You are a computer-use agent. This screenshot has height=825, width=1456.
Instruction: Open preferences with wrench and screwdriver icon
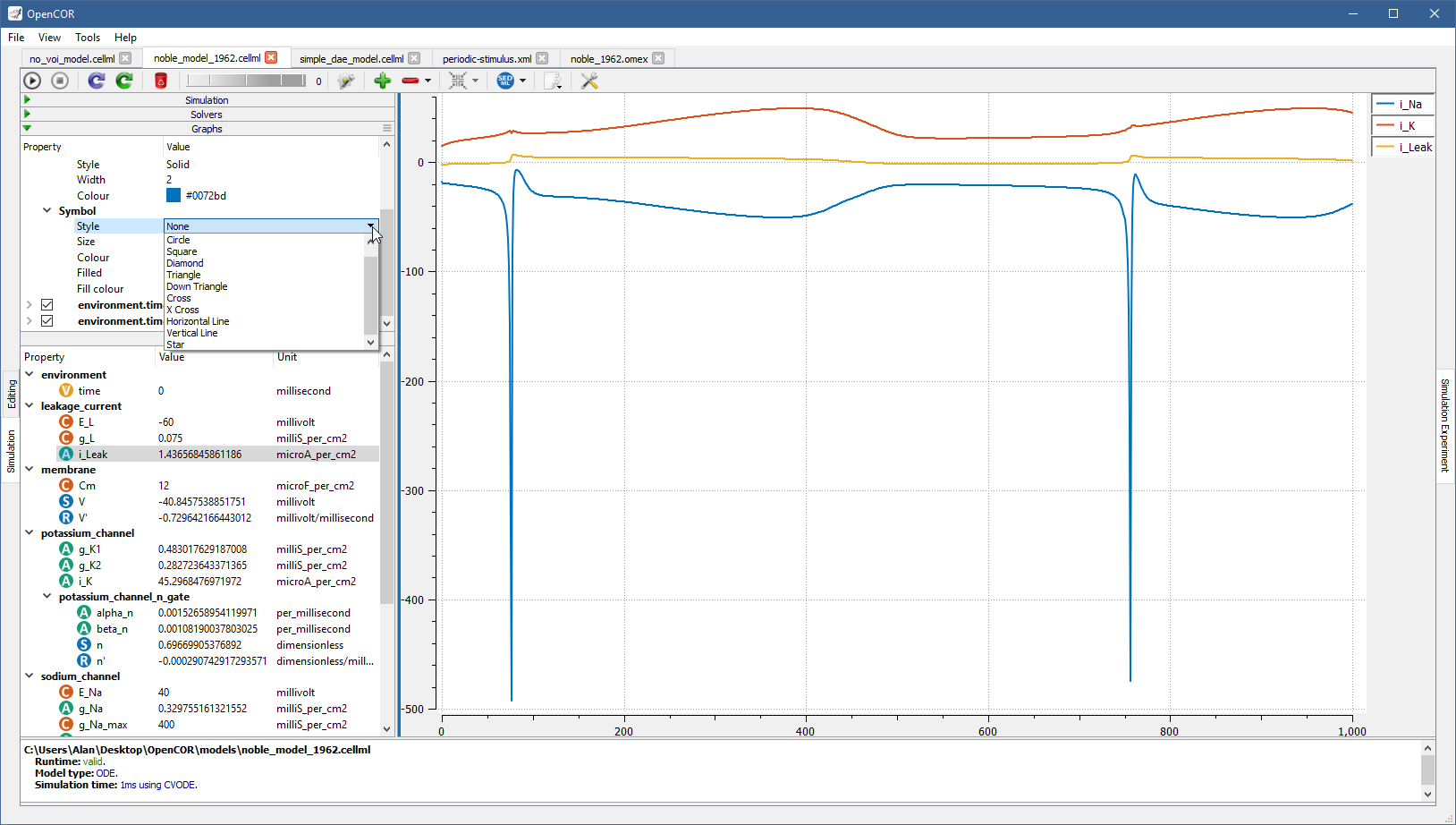[x=589, y=81]
